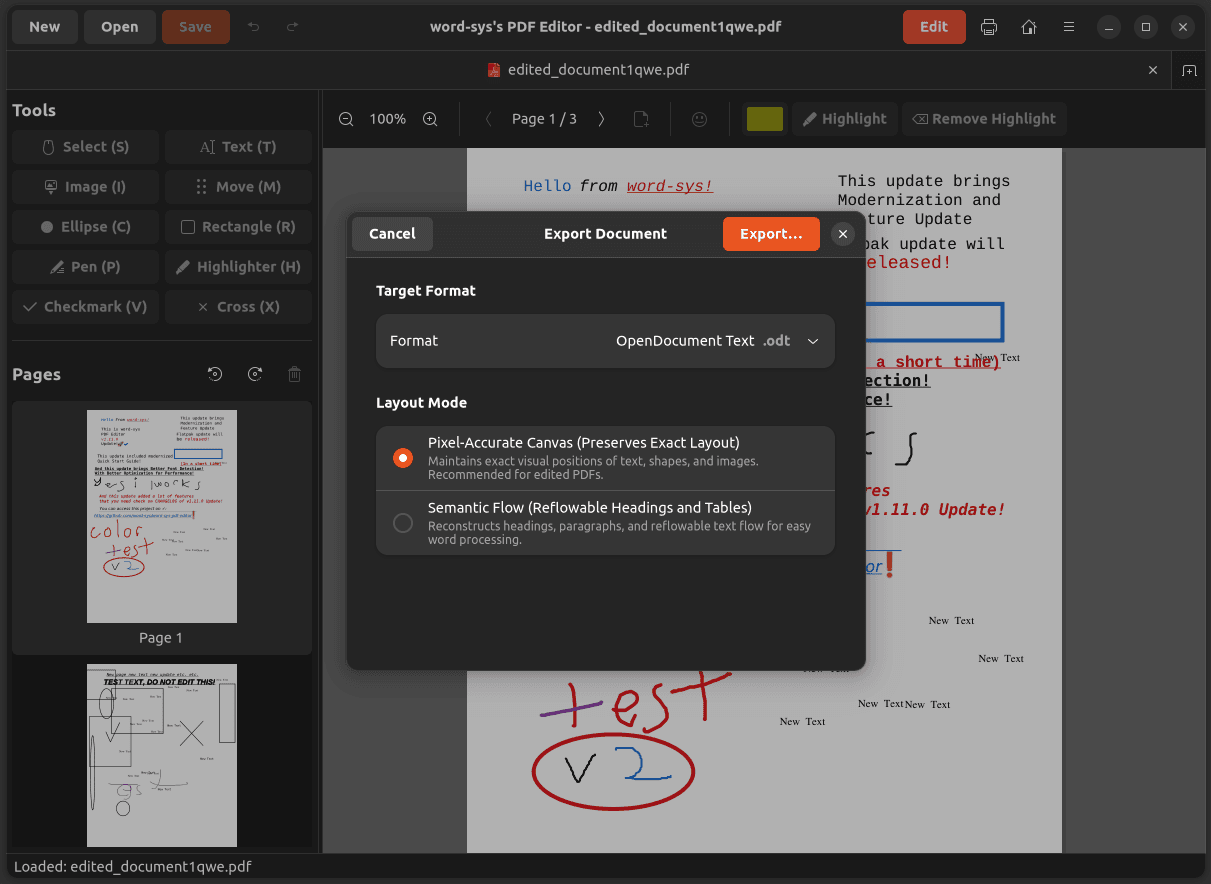This screenshot has width=1211, height=884.
Task: Open the hamburger main menu
Action: [1069, 27]
